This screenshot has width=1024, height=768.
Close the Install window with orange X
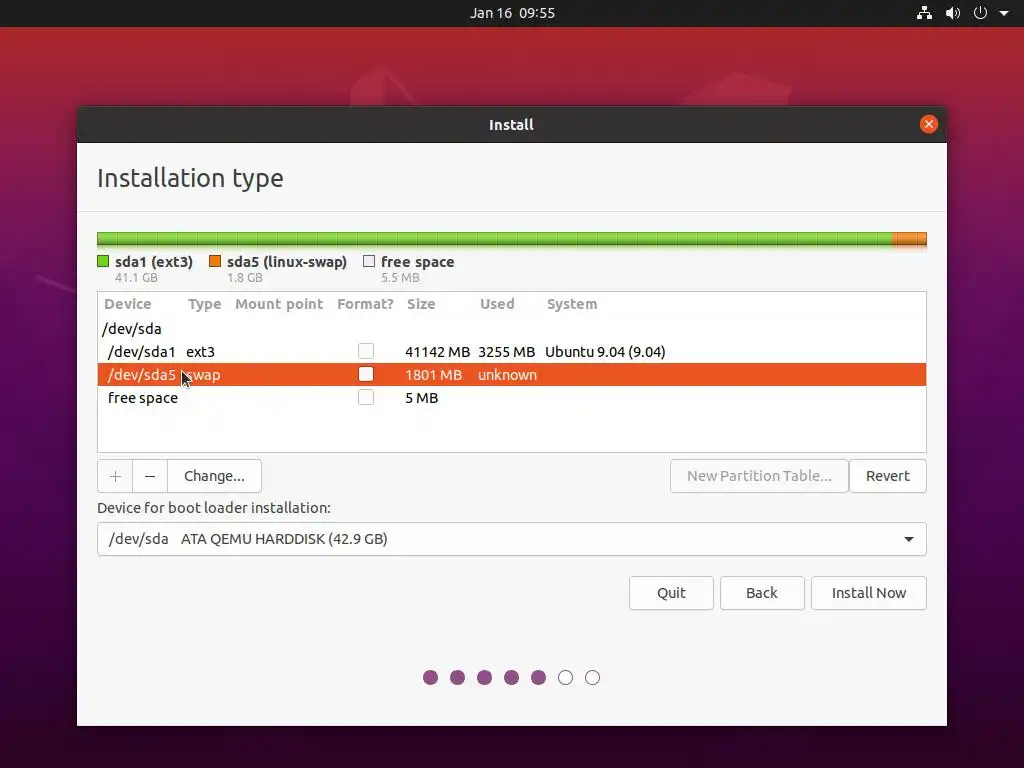pos(929,124)
